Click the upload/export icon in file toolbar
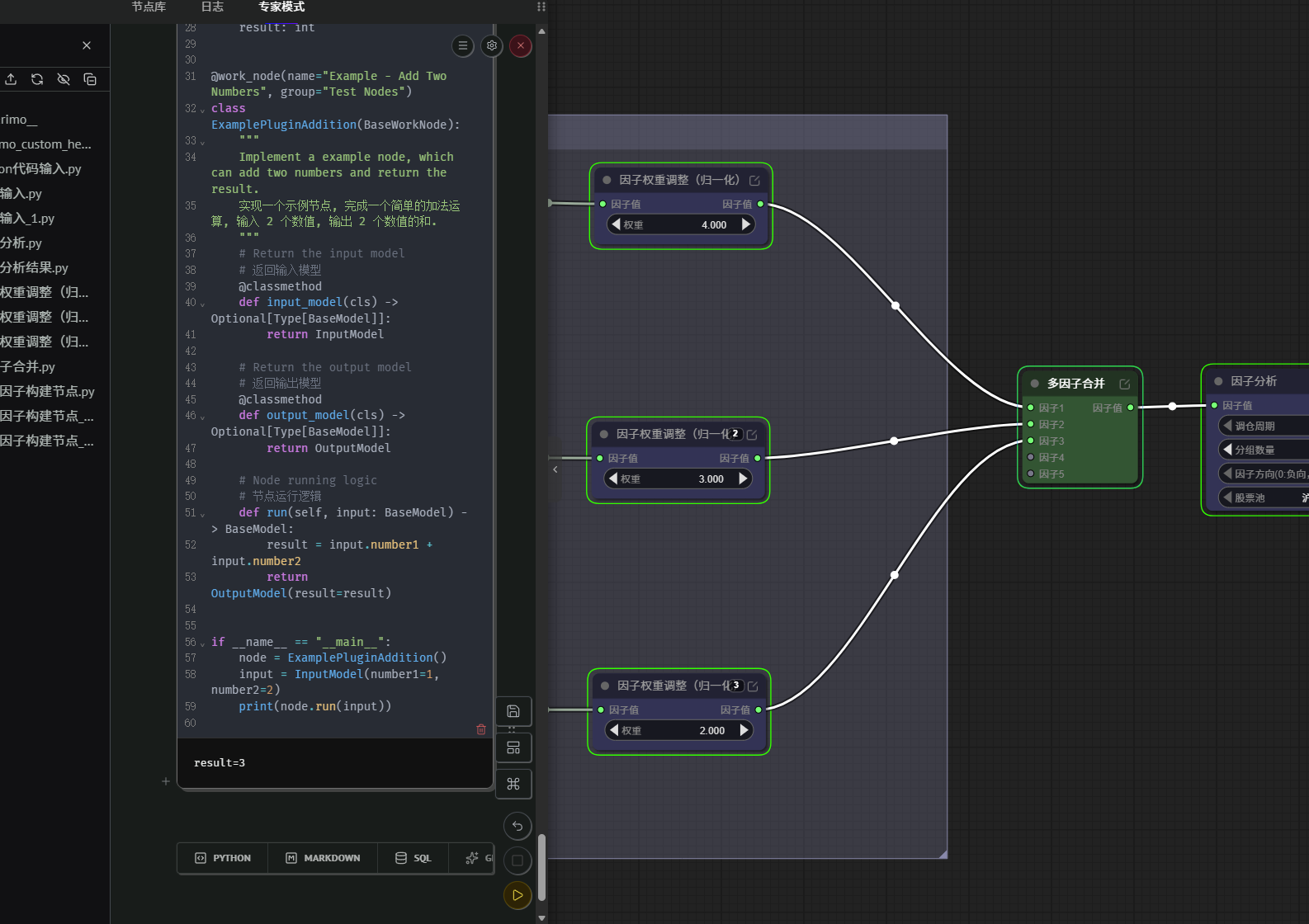 (11, 79)
